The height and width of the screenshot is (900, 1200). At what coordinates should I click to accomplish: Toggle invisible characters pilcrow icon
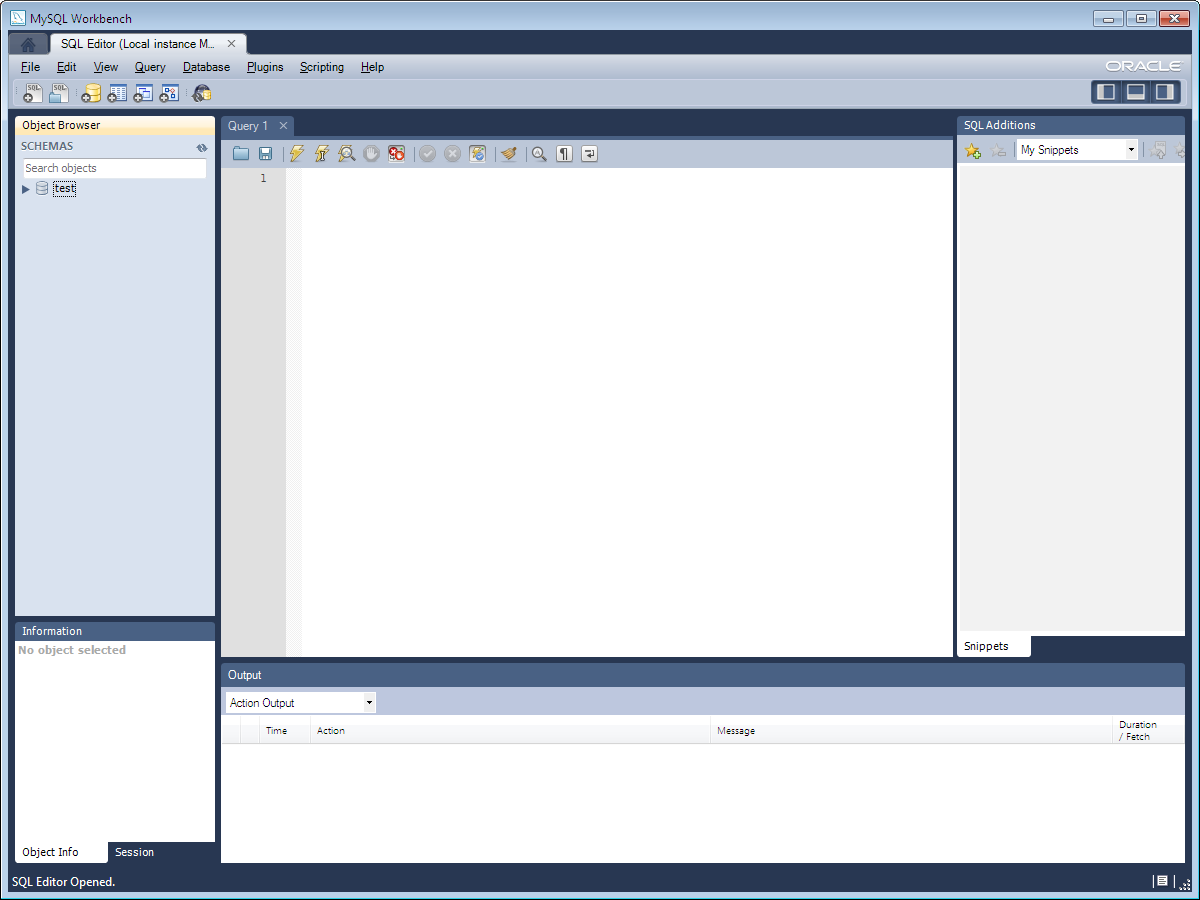[x=565, y=154]
